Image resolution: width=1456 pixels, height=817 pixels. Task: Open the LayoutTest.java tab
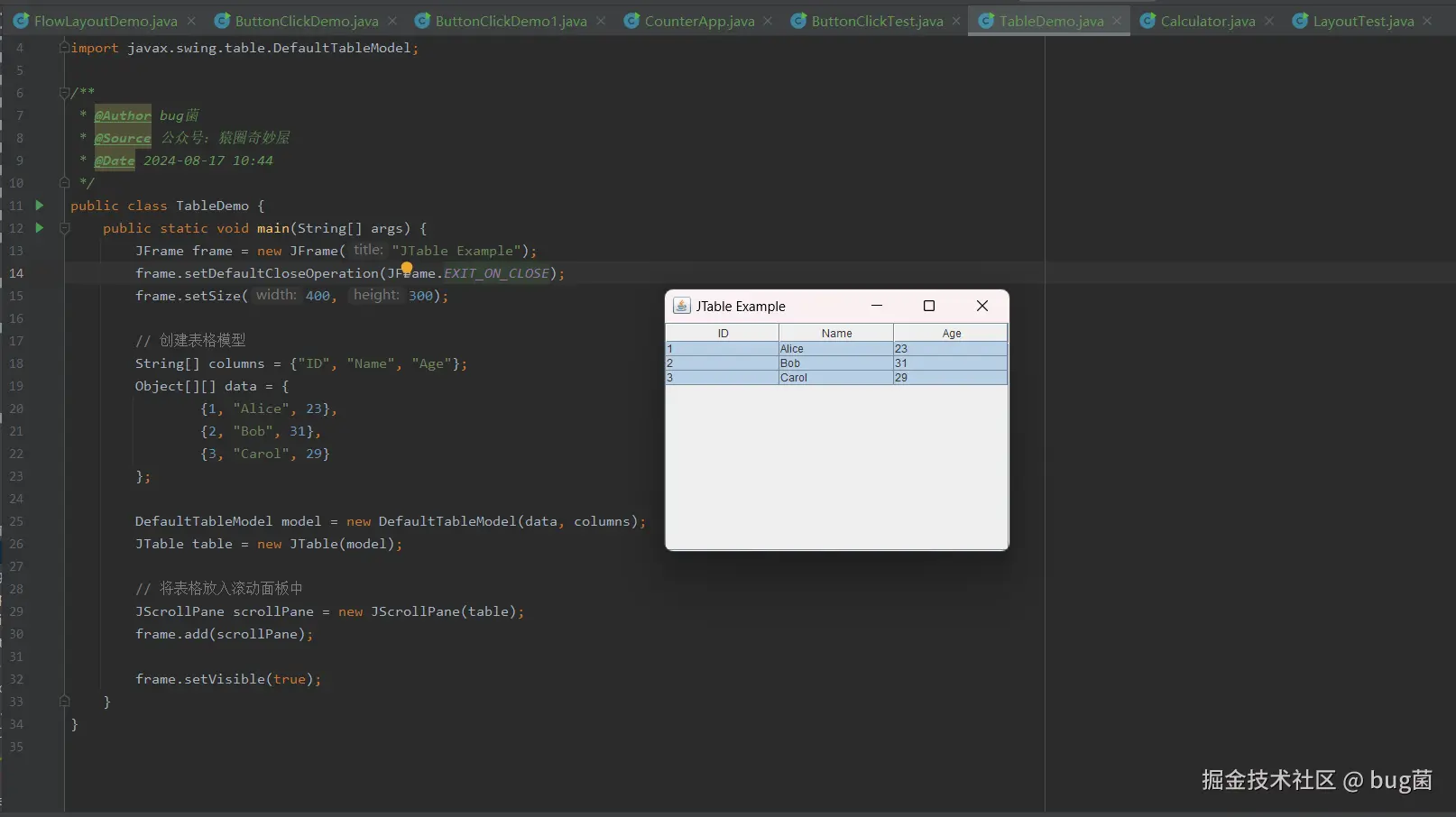point(1362,21)
